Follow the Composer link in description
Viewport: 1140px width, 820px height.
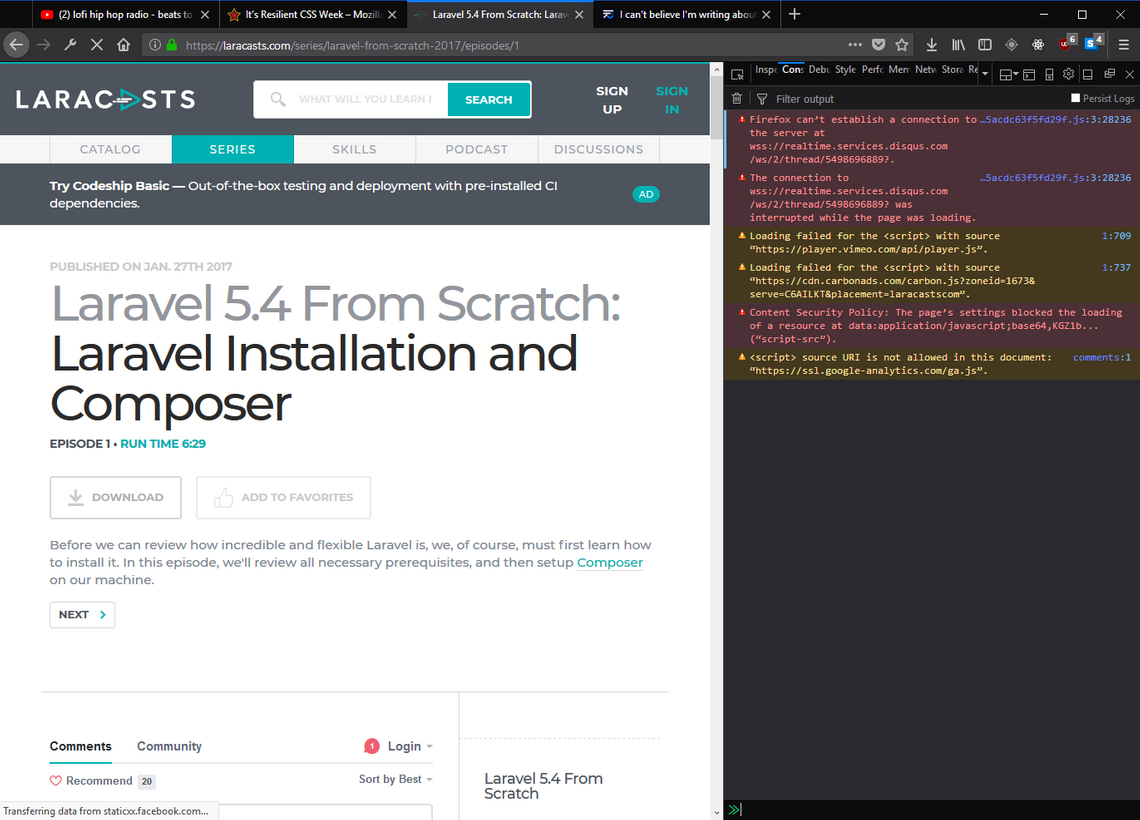(610, 563)
